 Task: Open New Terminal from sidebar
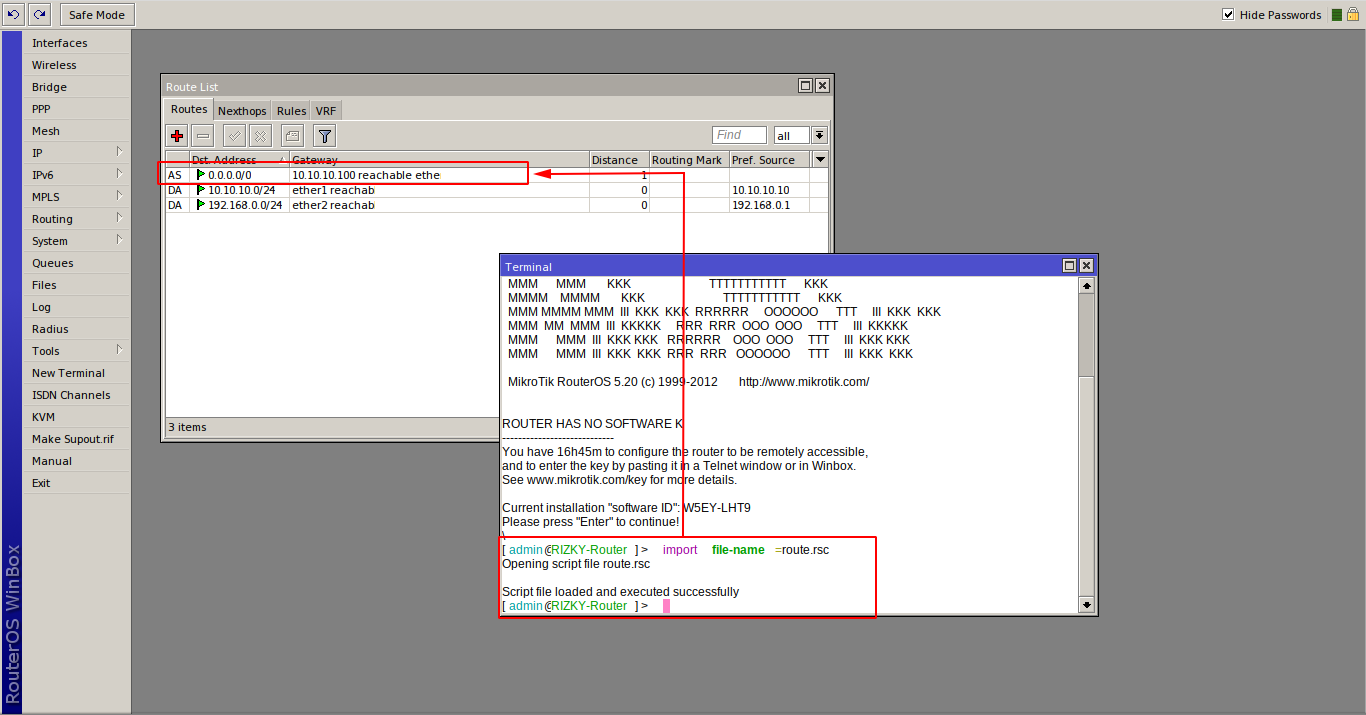tap(77, 373)
